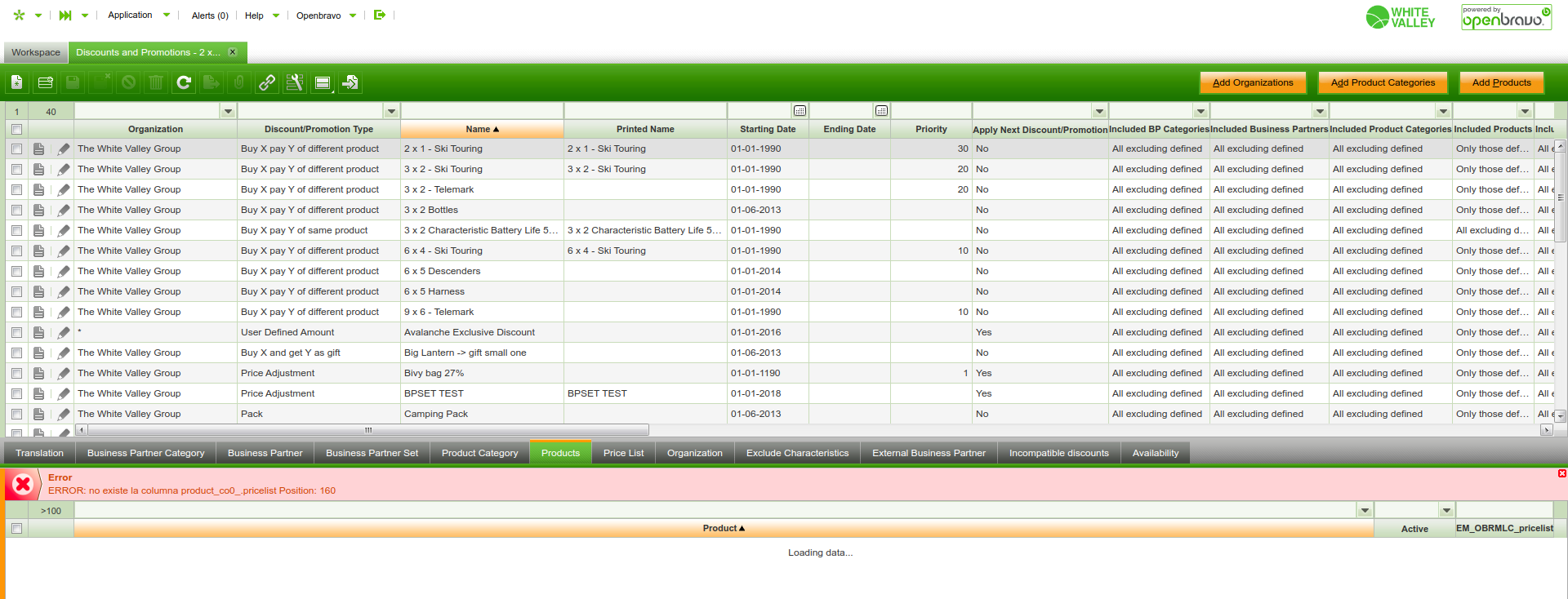1568x599 pixels.
Task: Open the customize form layout tool
Action: tap(295, 82)
